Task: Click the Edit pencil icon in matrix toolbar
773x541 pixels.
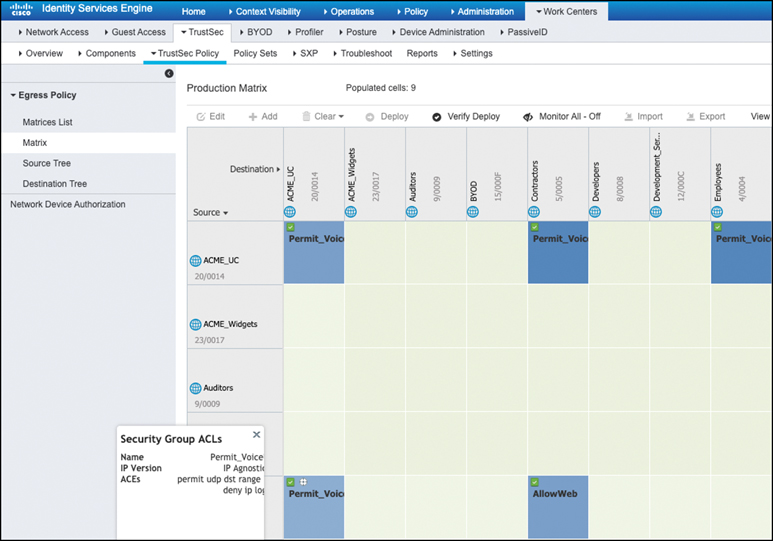Action: (x=201, y=117)
